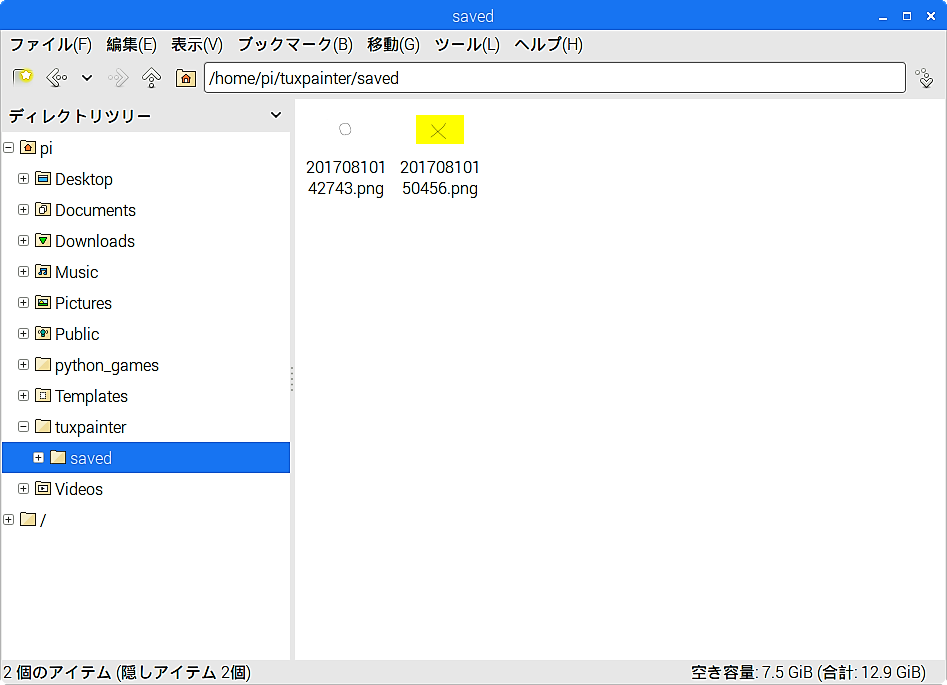Open the 表示(V) menu

197,45
